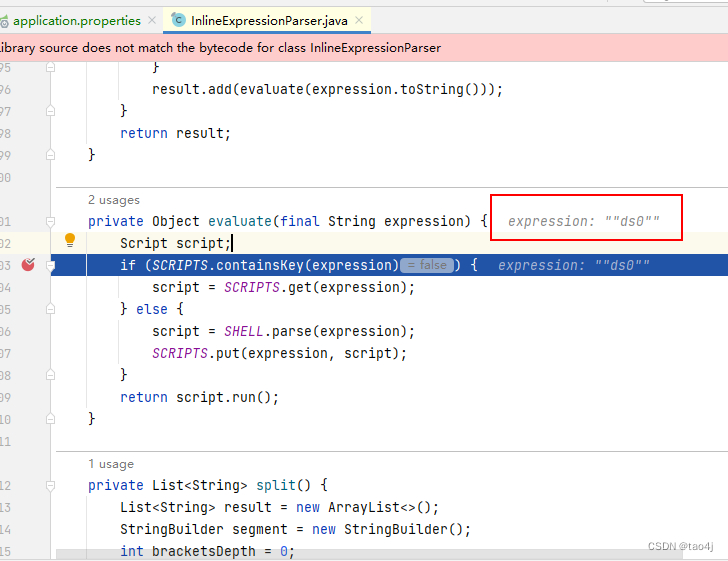
Task: Click the application.properties file icon
Action: pos(5,20)
